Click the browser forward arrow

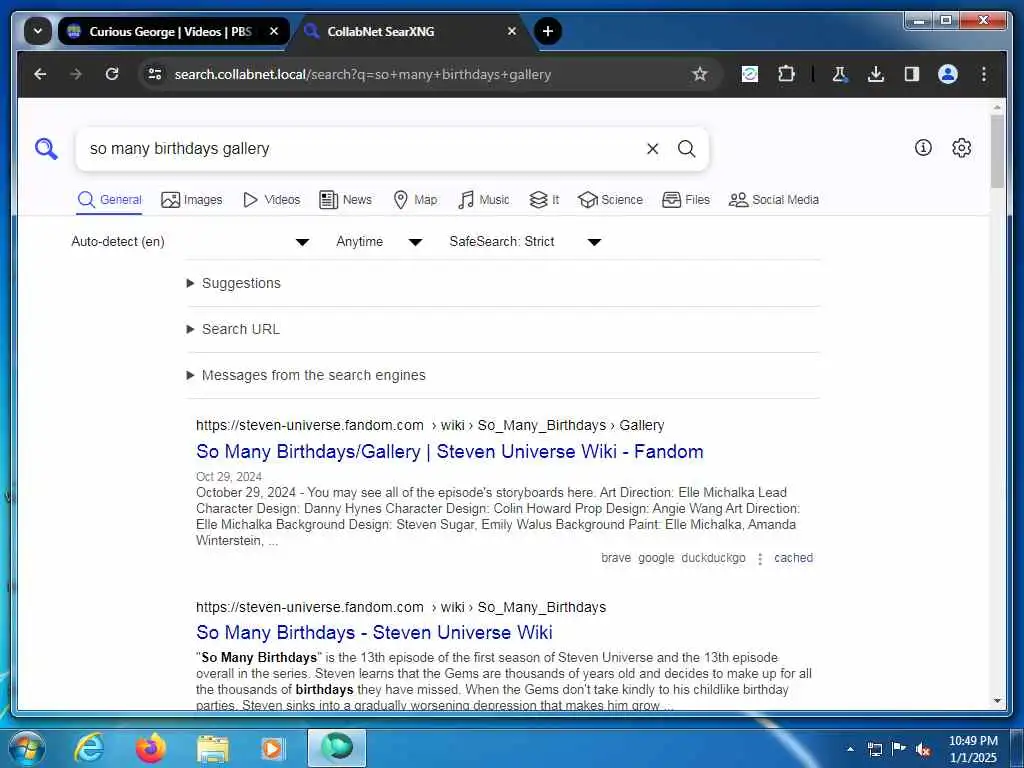pyautogui.click(x=76, y=74)
